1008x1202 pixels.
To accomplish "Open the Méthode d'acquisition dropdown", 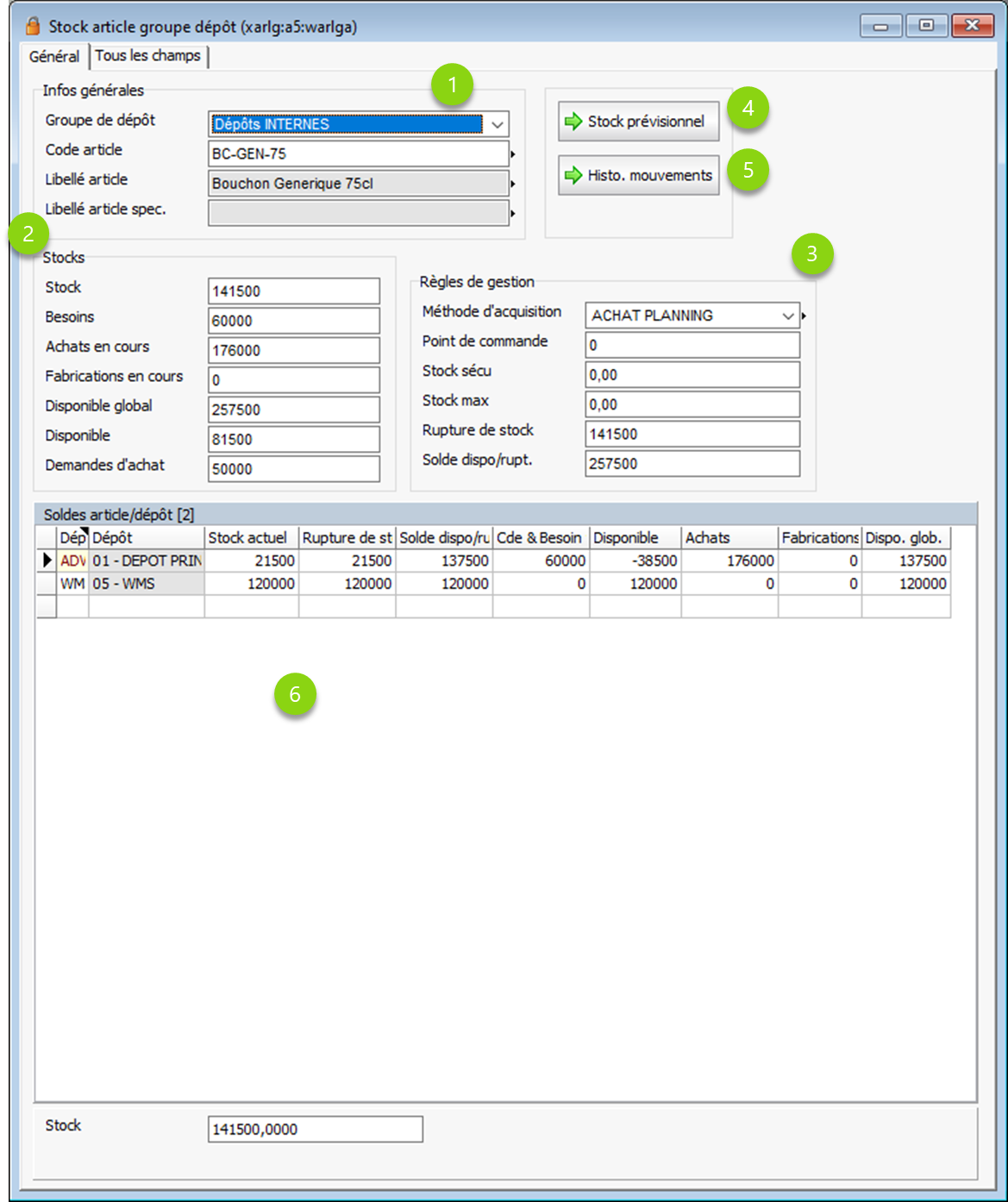I will pyautogui.click(x=787, y=316).
